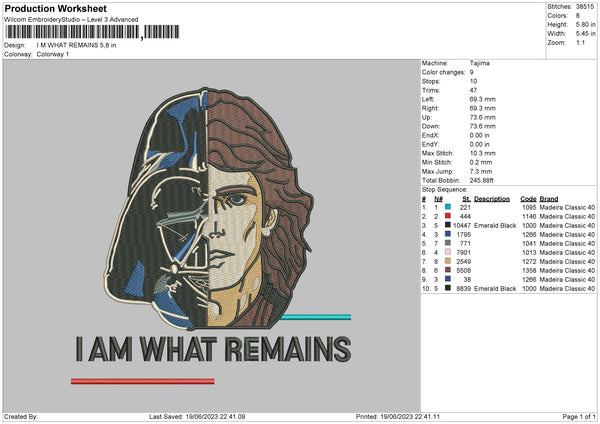Click the Description column header
600x424 pixels.
pos(492,198)
